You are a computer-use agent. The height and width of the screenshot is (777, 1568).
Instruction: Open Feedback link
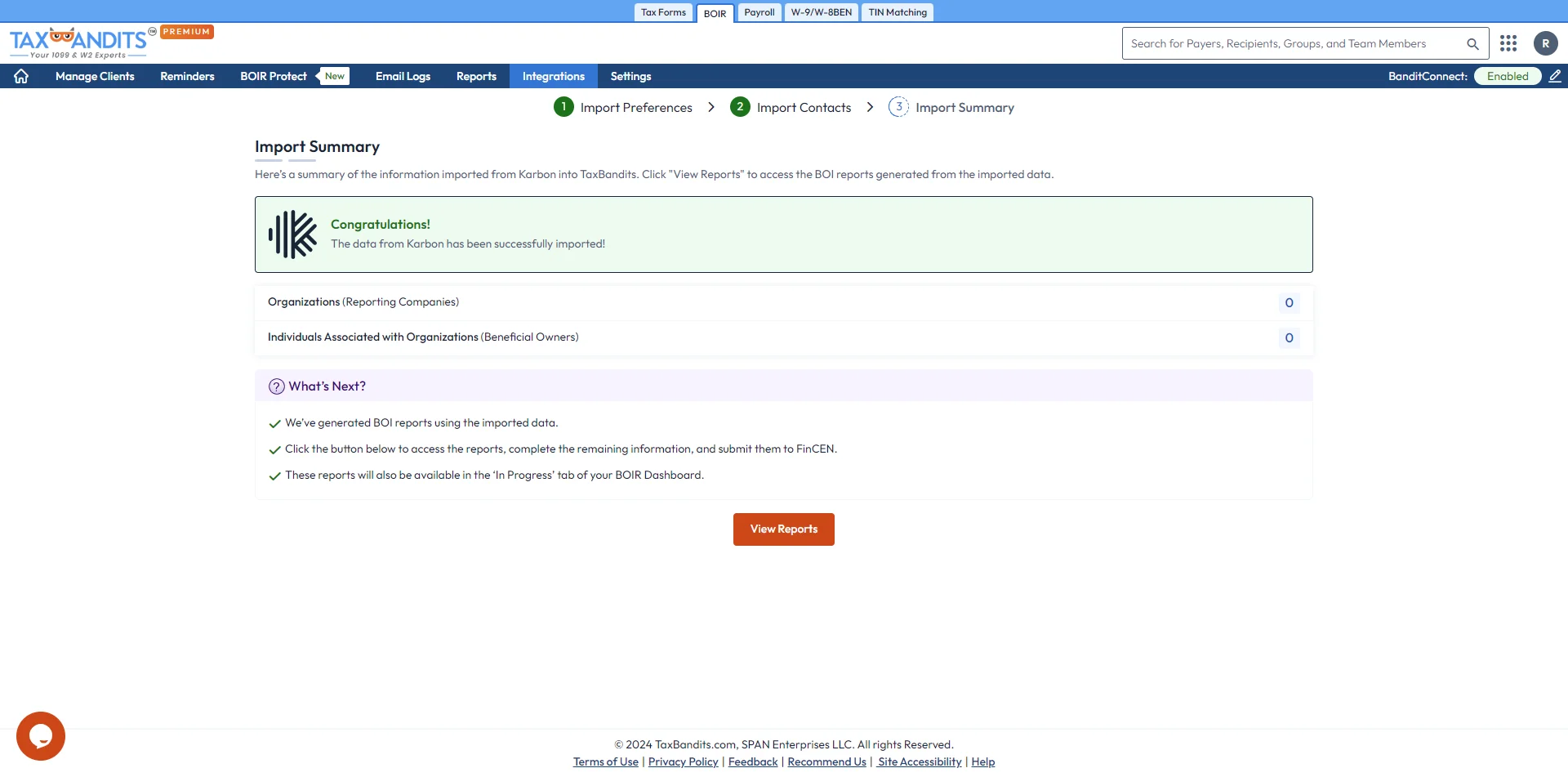coord(753,761)
